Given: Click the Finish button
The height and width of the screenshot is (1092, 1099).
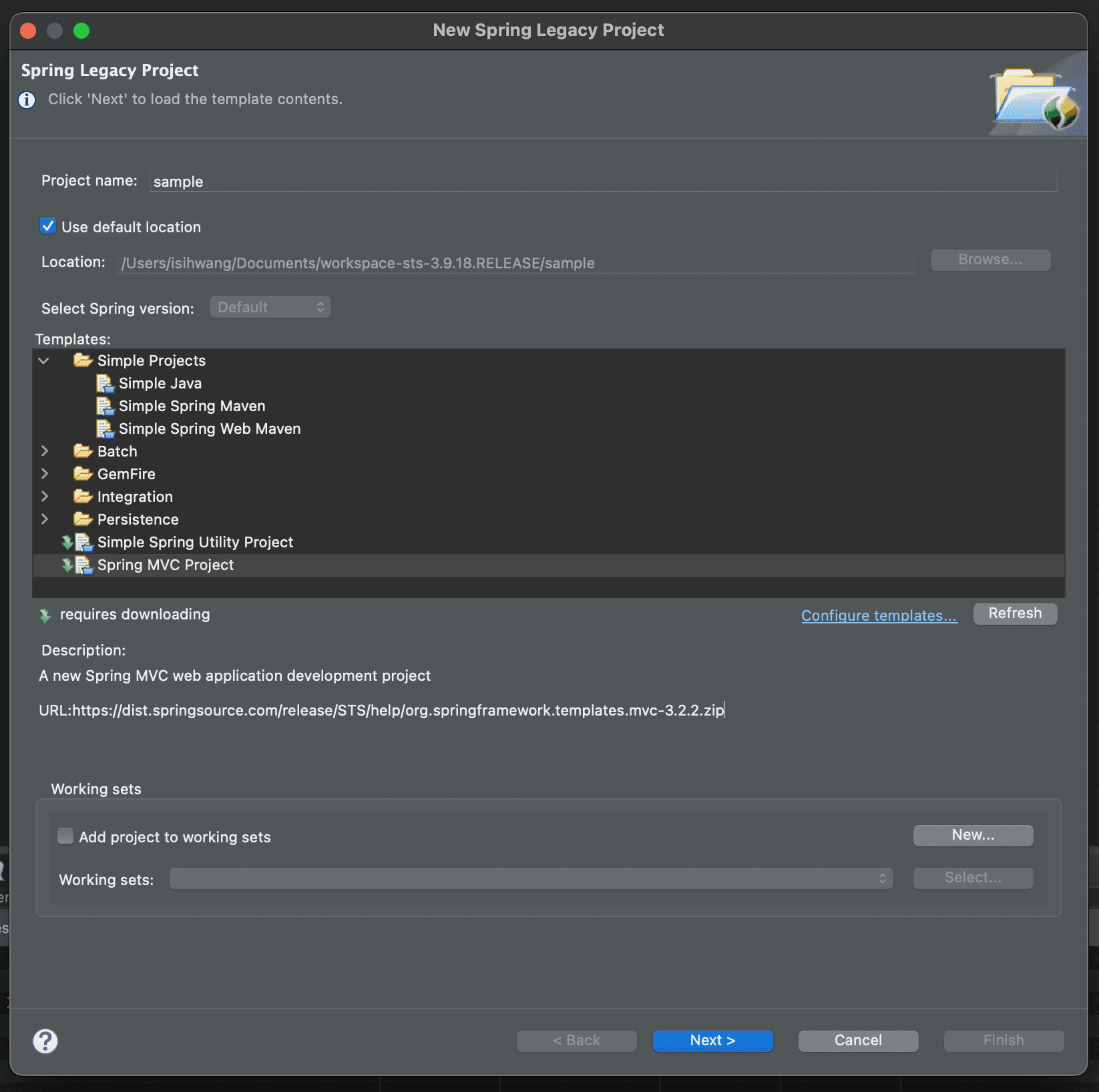Looking at the screenshot, I should pyautogui.click(x=1004, y=1041).
